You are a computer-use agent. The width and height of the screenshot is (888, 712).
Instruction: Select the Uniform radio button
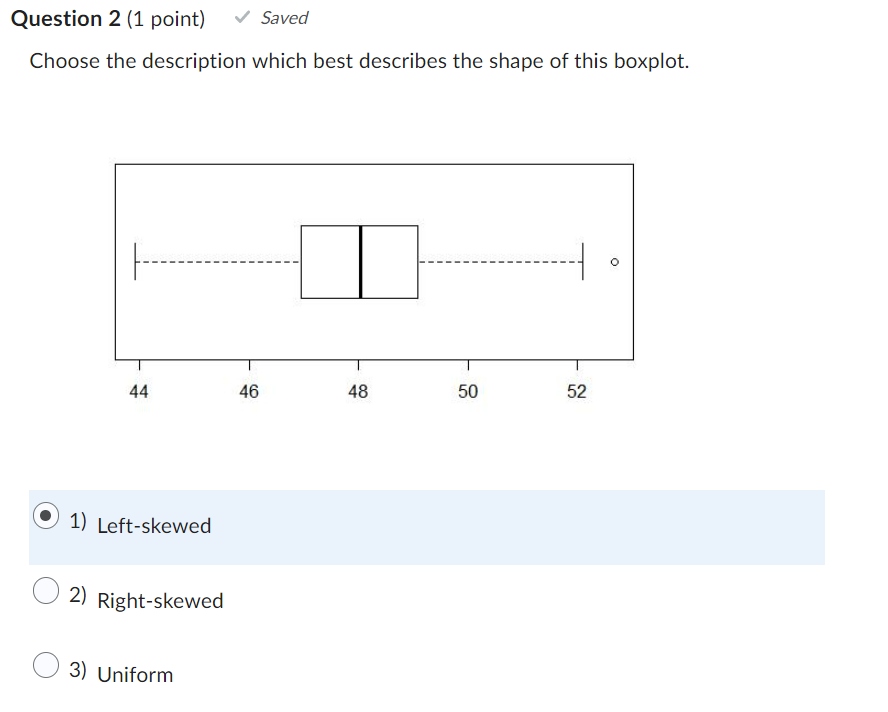pos(45,665)
